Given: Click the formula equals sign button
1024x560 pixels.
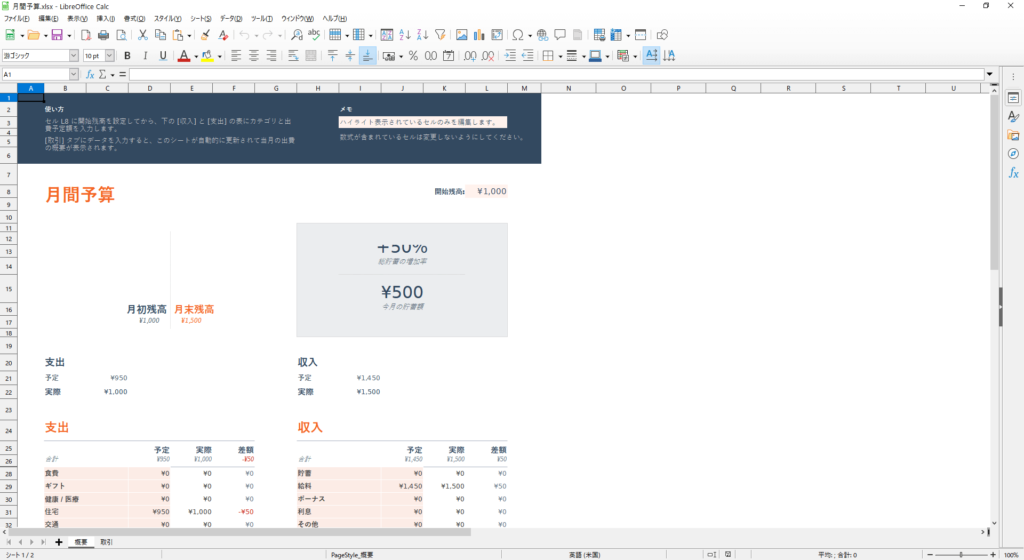Looking at the screenshot, I should tap(122, 74).
